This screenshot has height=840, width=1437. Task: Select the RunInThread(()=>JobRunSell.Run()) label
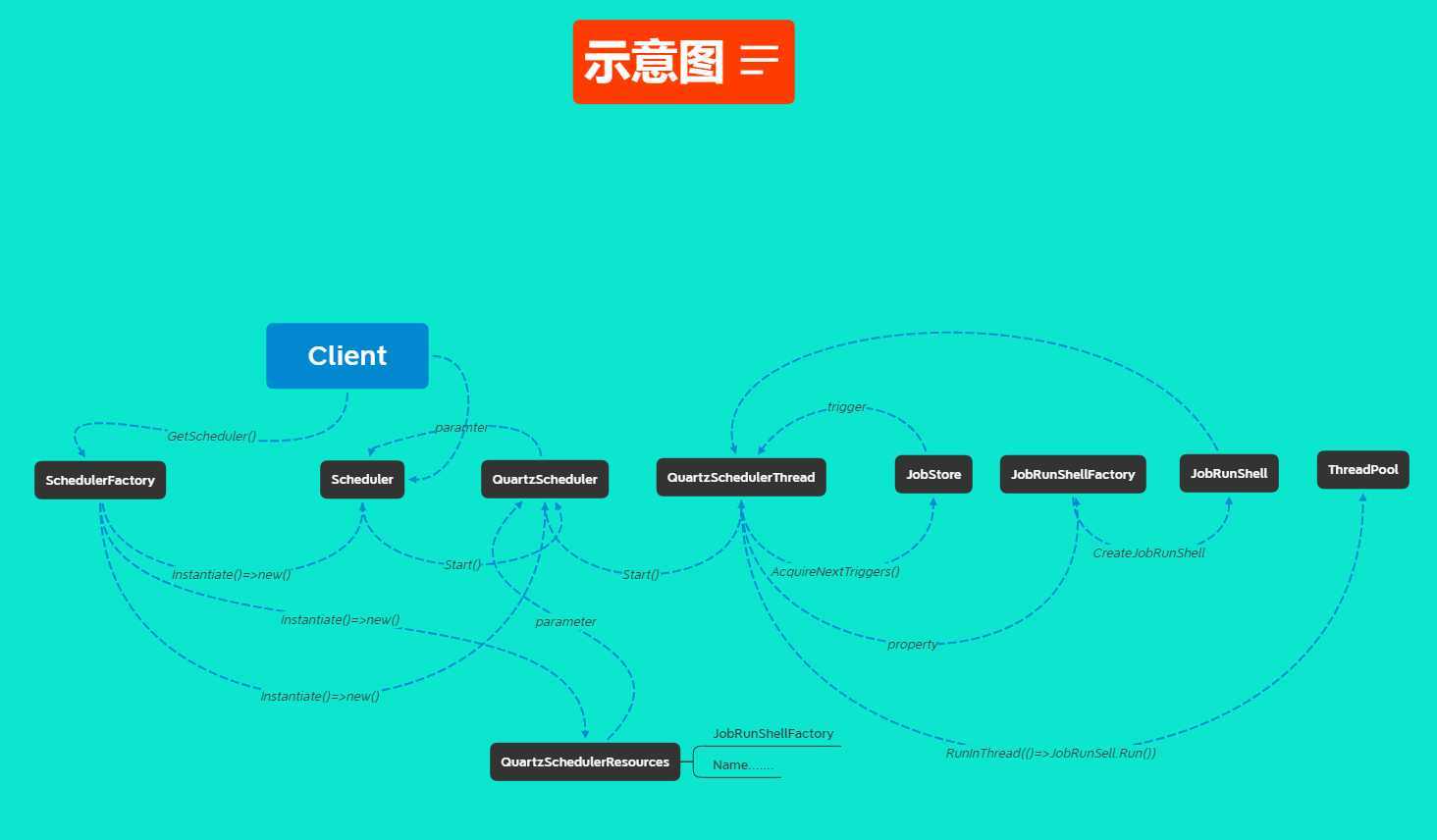click(1051, 754)
